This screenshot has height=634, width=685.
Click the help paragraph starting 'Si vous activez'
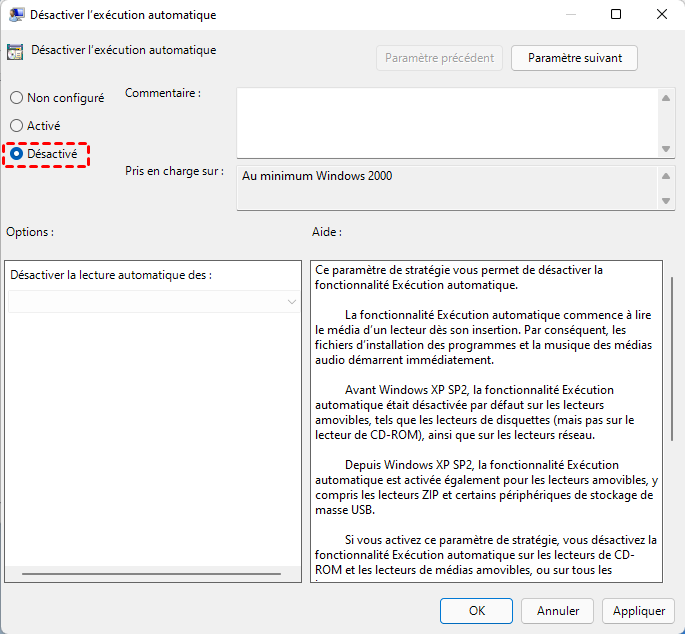[x=486, y=555]
